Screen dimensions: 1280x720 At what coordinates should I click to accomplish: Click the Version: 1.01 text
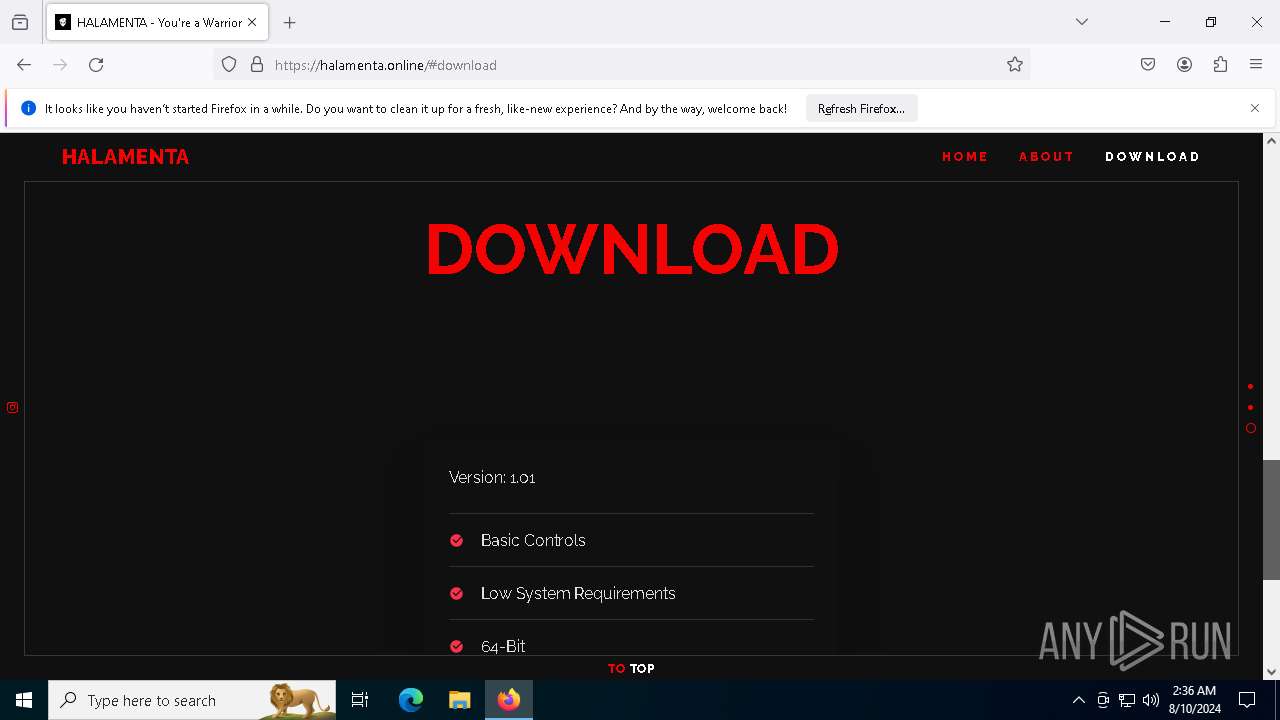click(x=492, y=478)
